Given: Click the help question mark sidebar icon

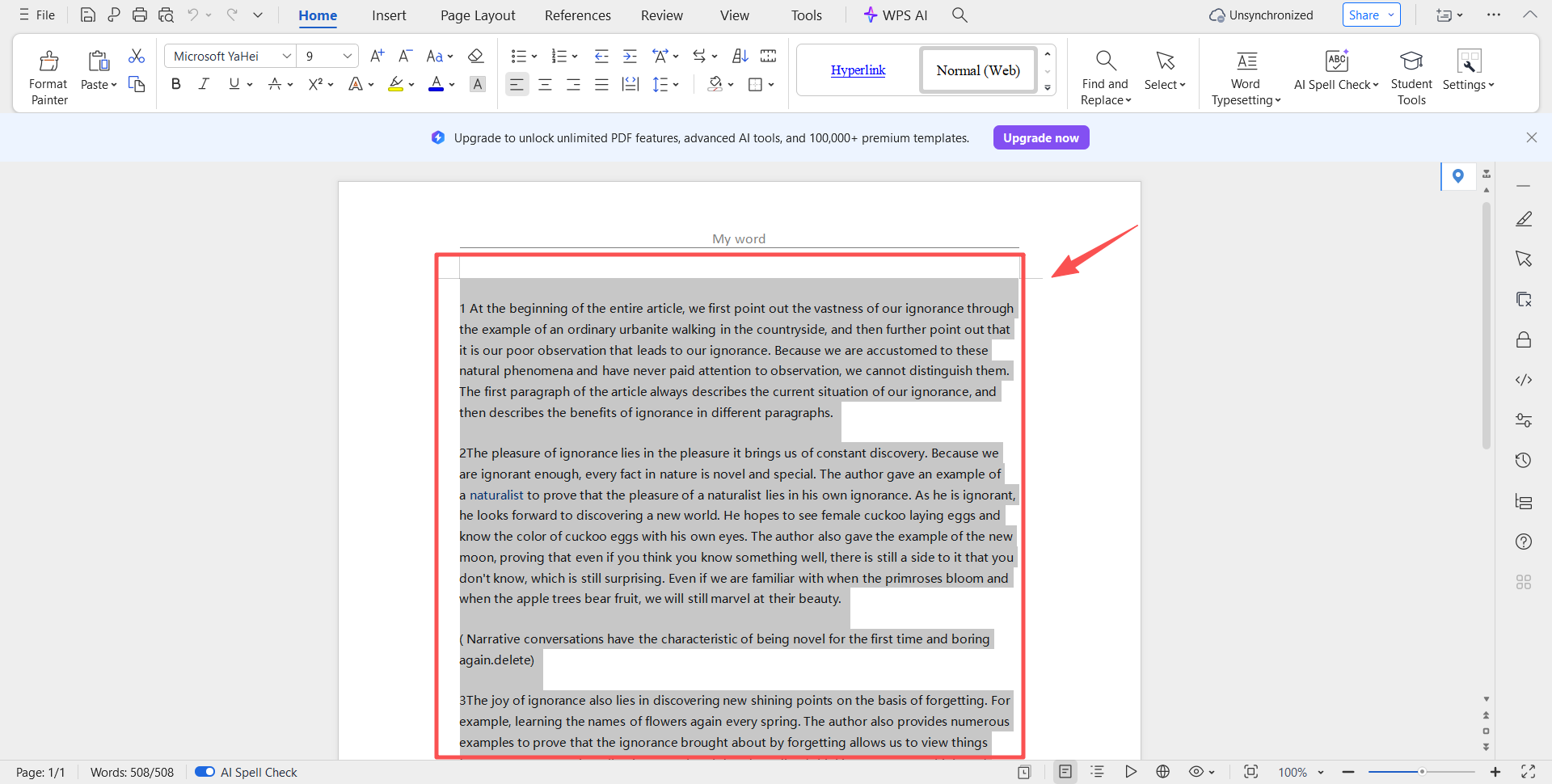Looking at the screenshot, I should [1523, 542].
